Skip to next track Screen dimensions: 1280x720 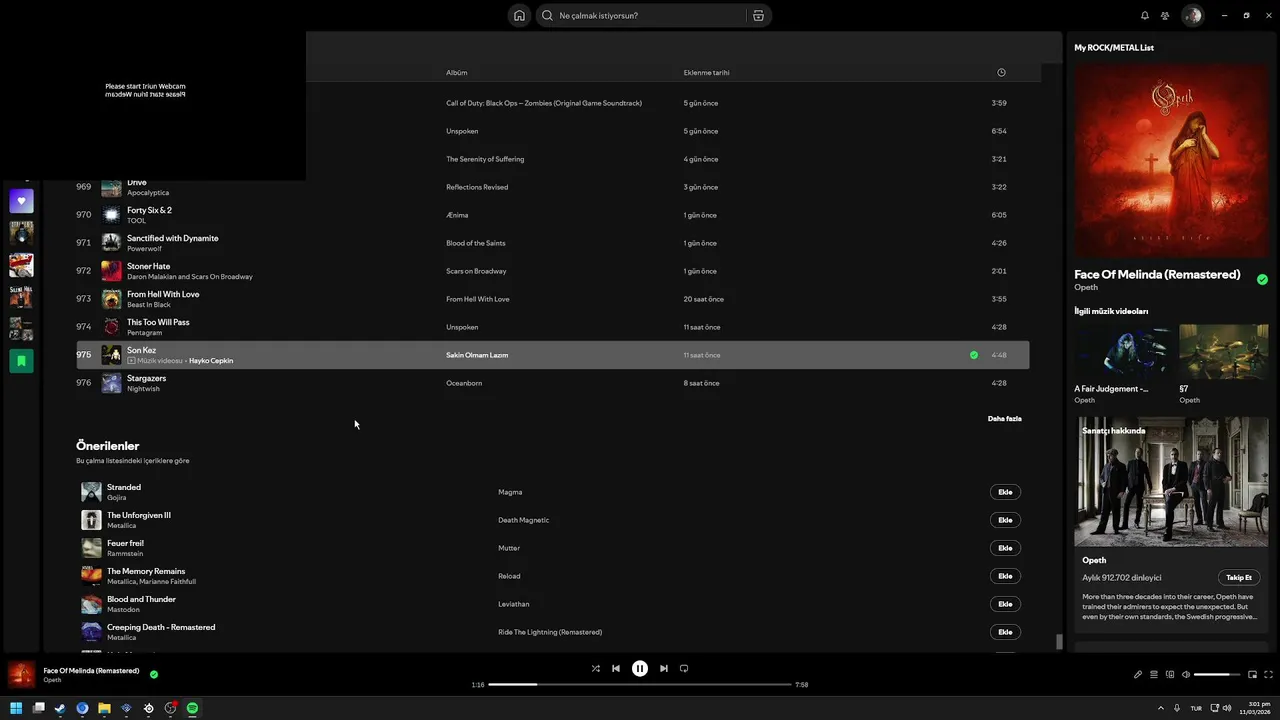[x=664, y=669]
